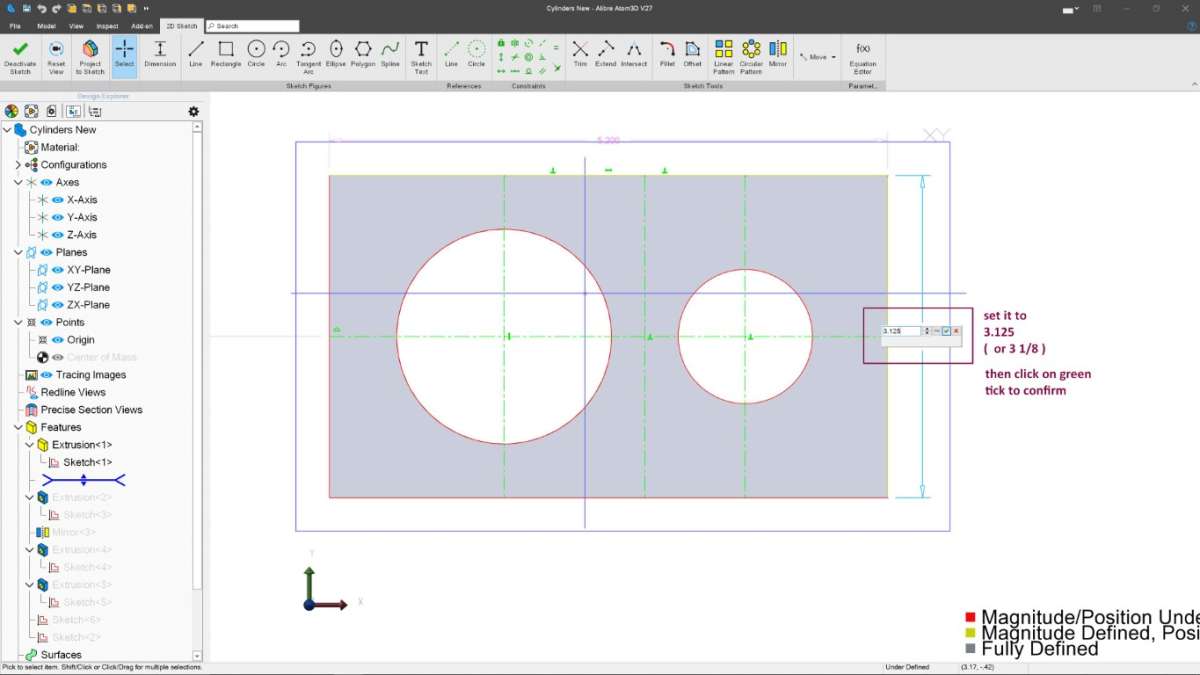The width and height of the screenshot is (1200, 675).
Task: Hide the Z-Axis via eye icon
Action: (57, 235)
